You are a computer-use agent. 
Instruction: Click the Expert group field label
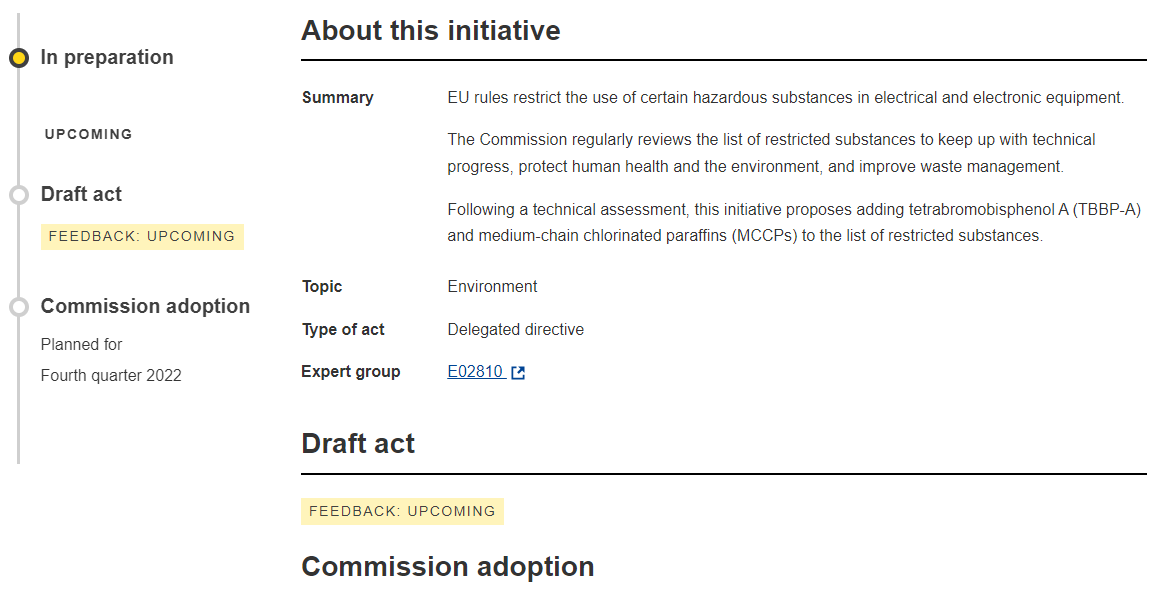point(350,372)
